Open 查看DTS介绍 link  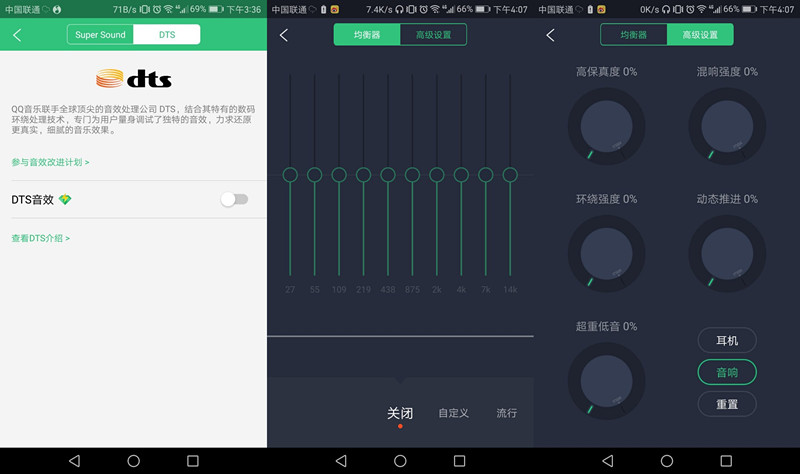pos(41,238)
